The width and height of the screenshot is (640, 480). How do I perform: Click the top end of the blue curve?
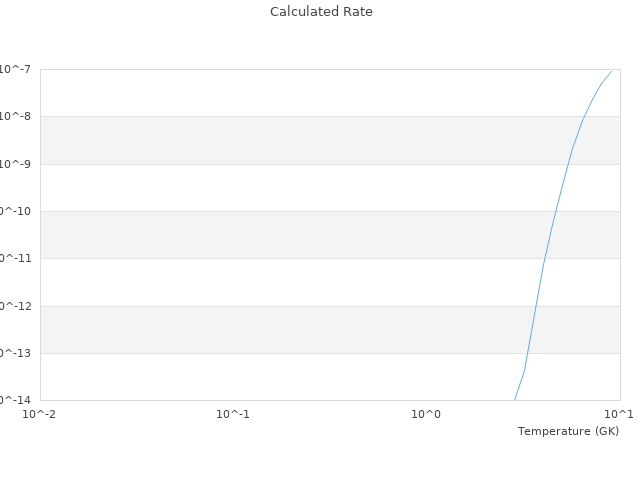tap(611, 70)
